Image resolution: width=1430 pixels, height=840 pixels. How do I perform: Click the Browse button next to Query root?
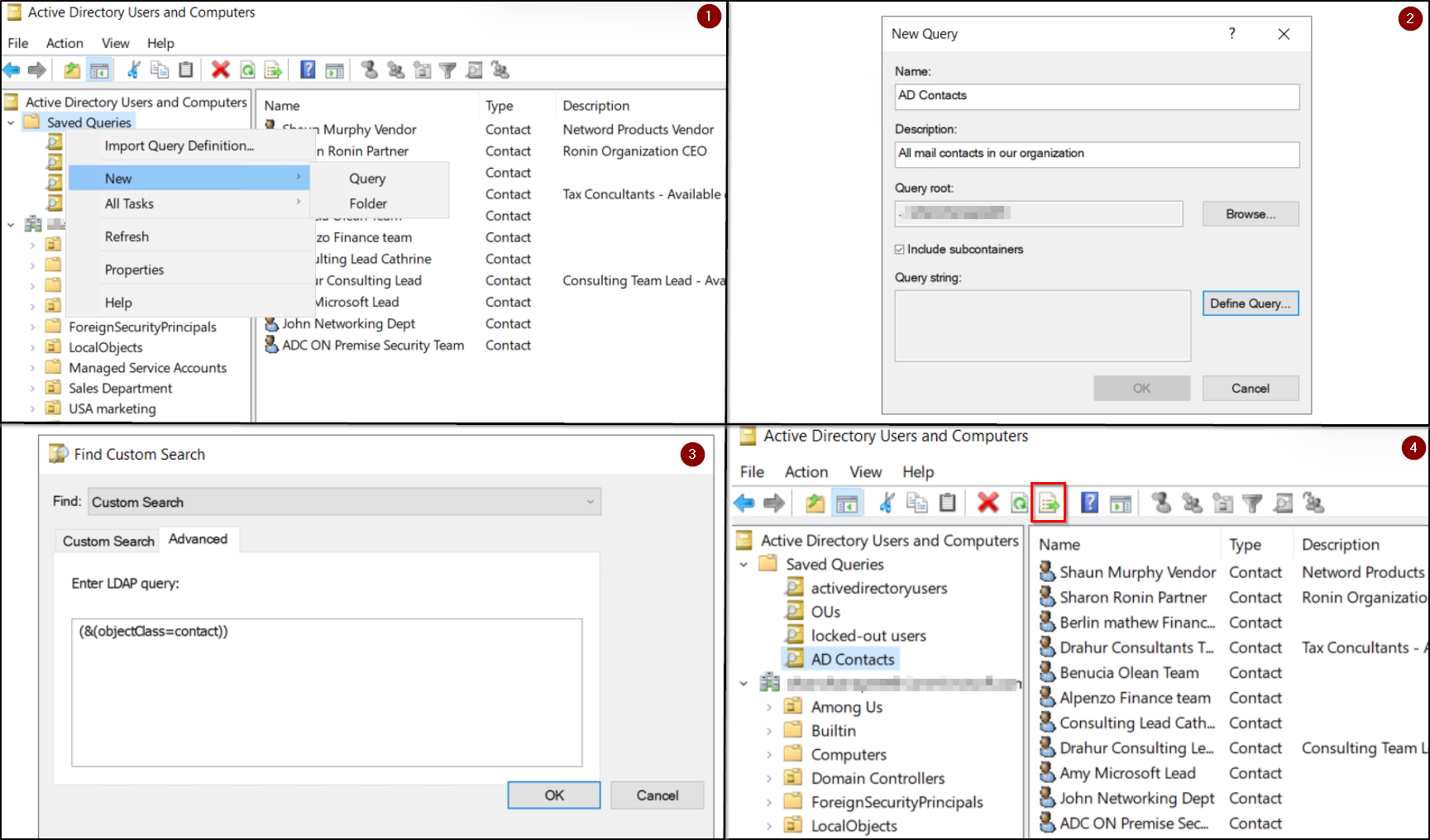click(x=1250, y=213)
